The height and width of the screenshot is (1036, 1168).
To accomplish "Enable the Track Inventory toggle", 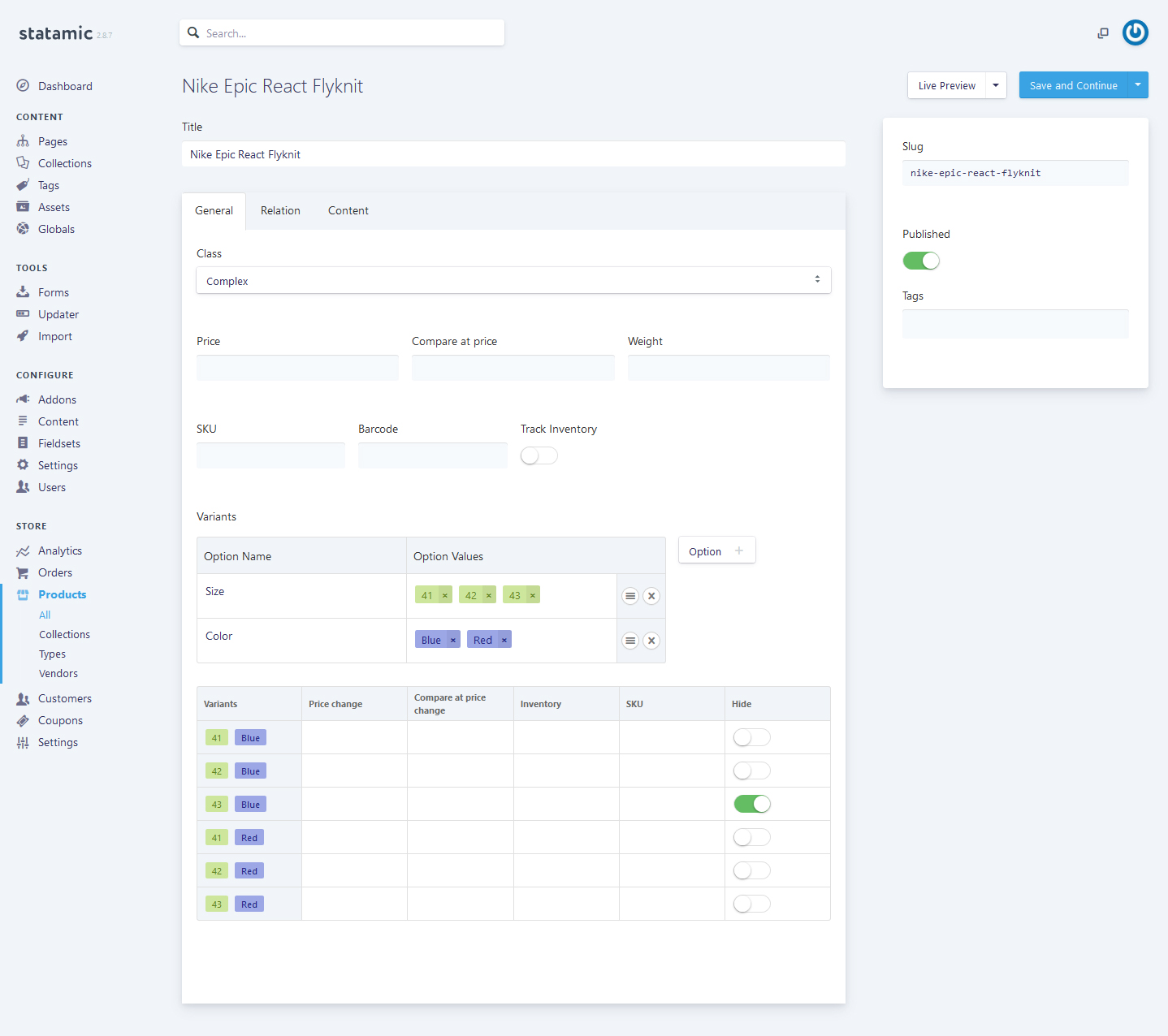I will coord(539,455).
